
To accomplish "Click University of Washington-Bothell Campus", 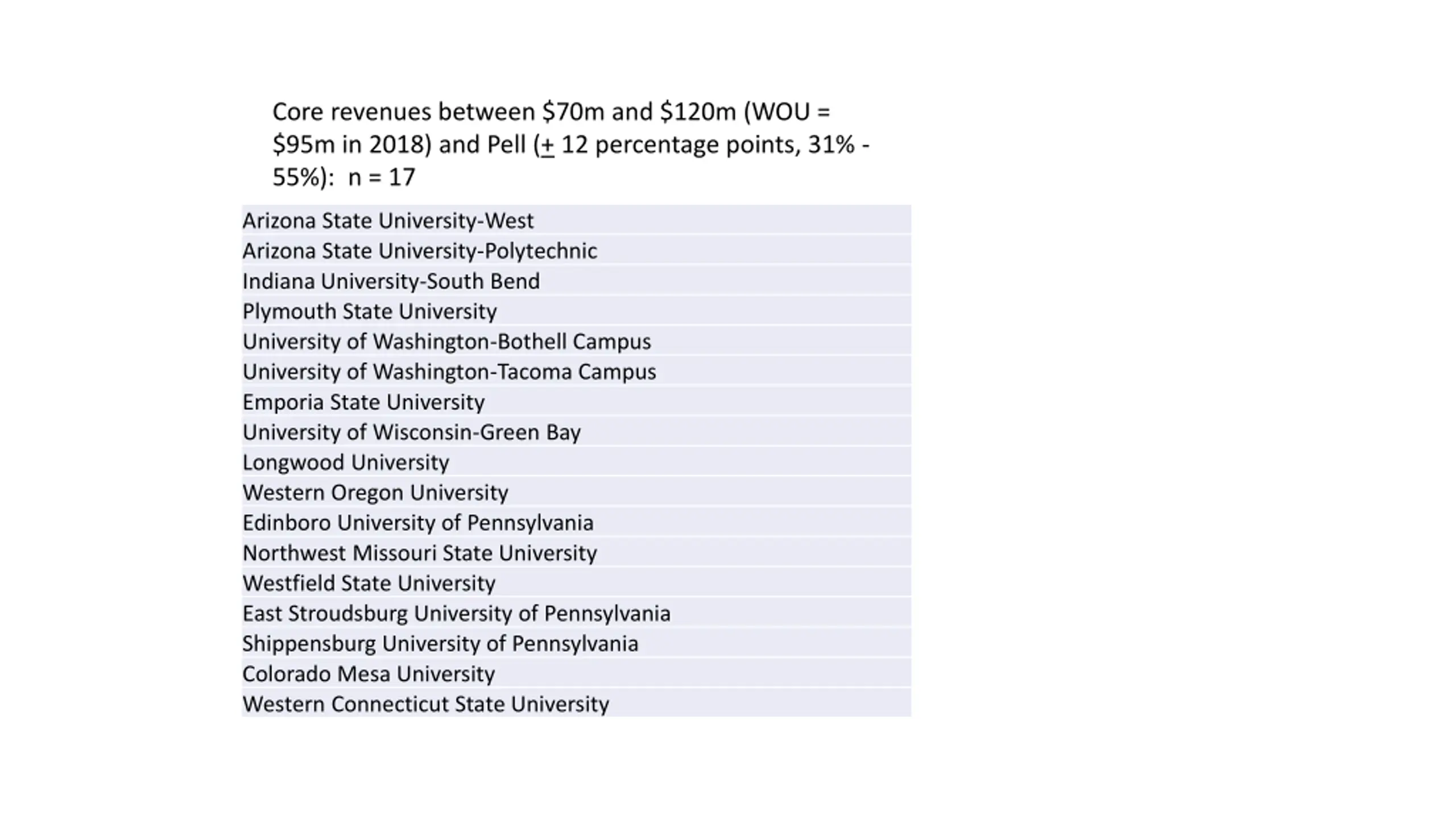I will pos(446,341).
